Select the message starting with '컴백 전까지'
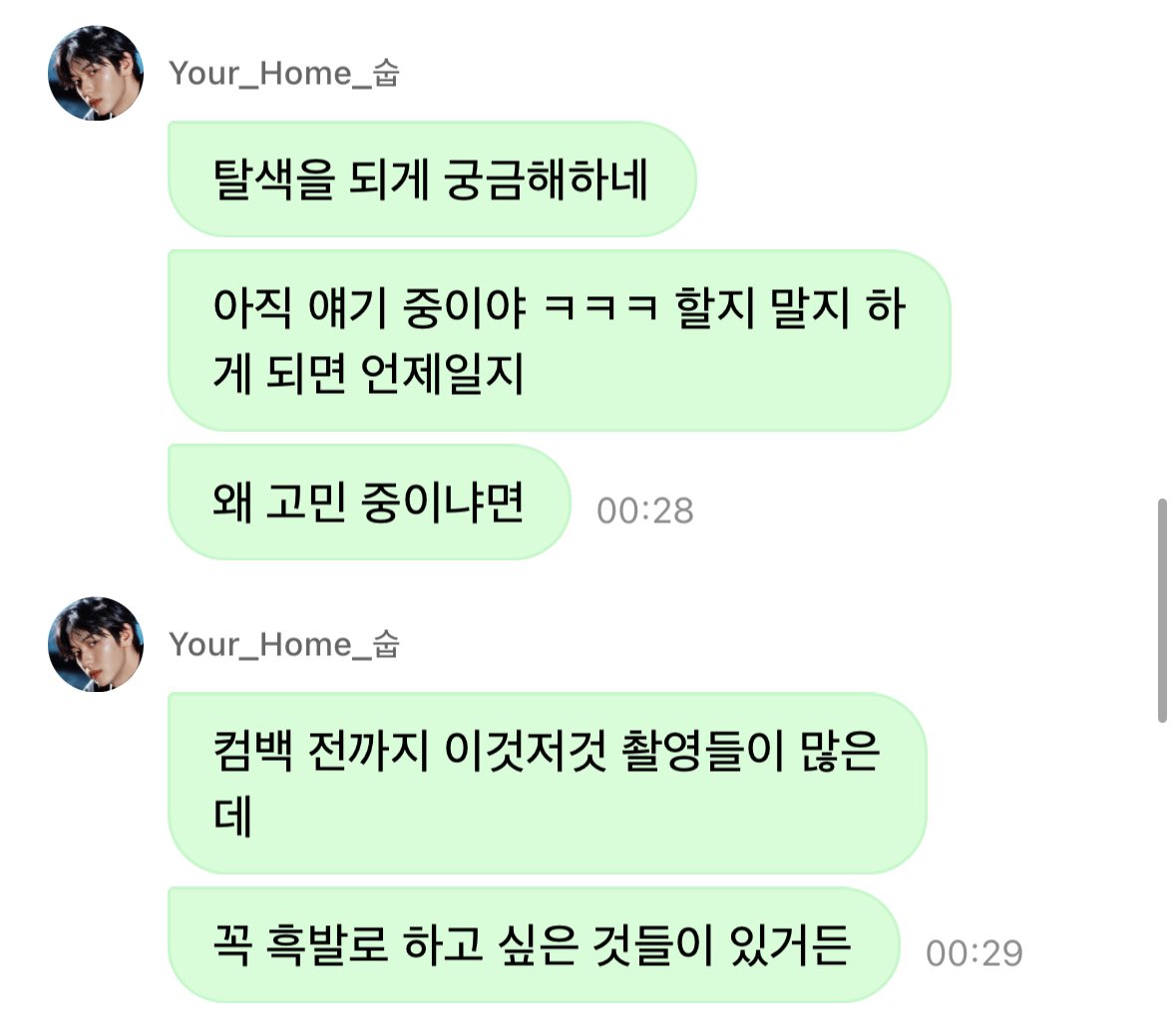1176x1021 pixels. 548,783
